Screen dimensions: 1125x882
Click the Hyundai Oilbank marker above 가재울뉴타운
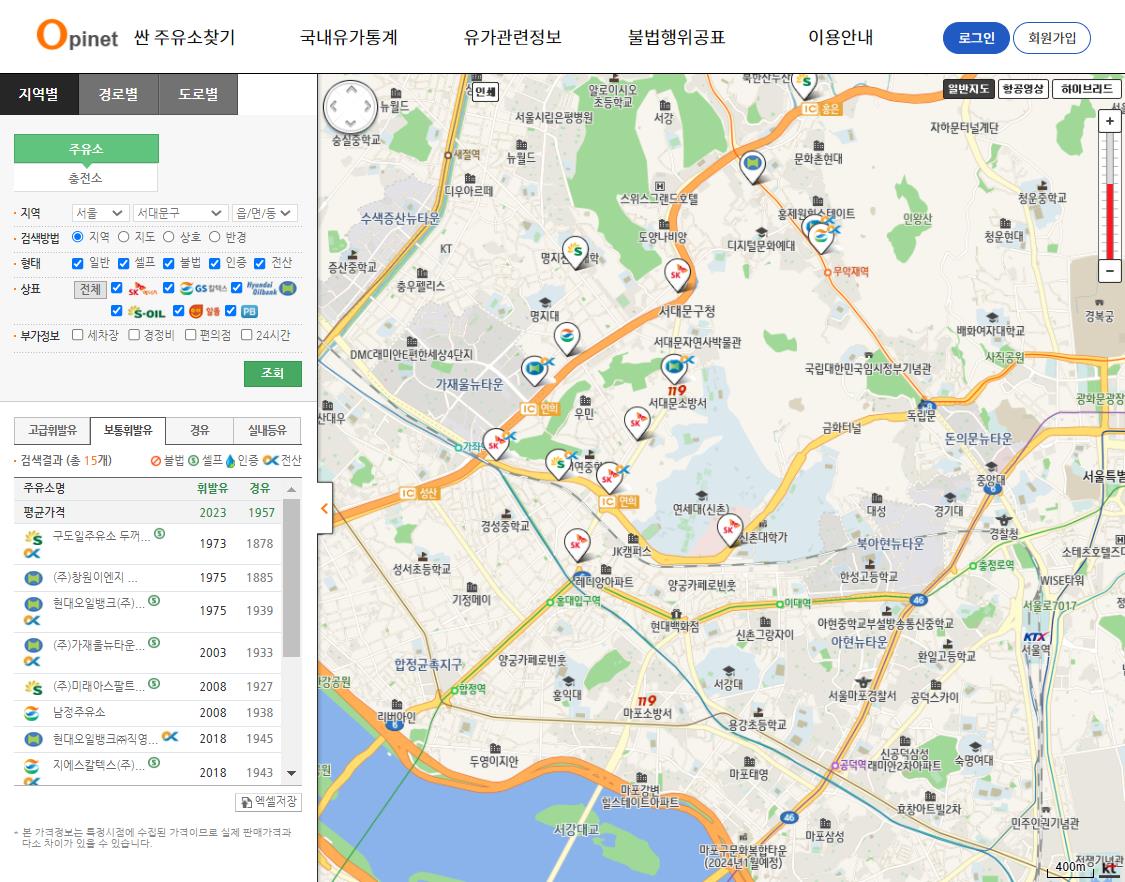[535, 371]
